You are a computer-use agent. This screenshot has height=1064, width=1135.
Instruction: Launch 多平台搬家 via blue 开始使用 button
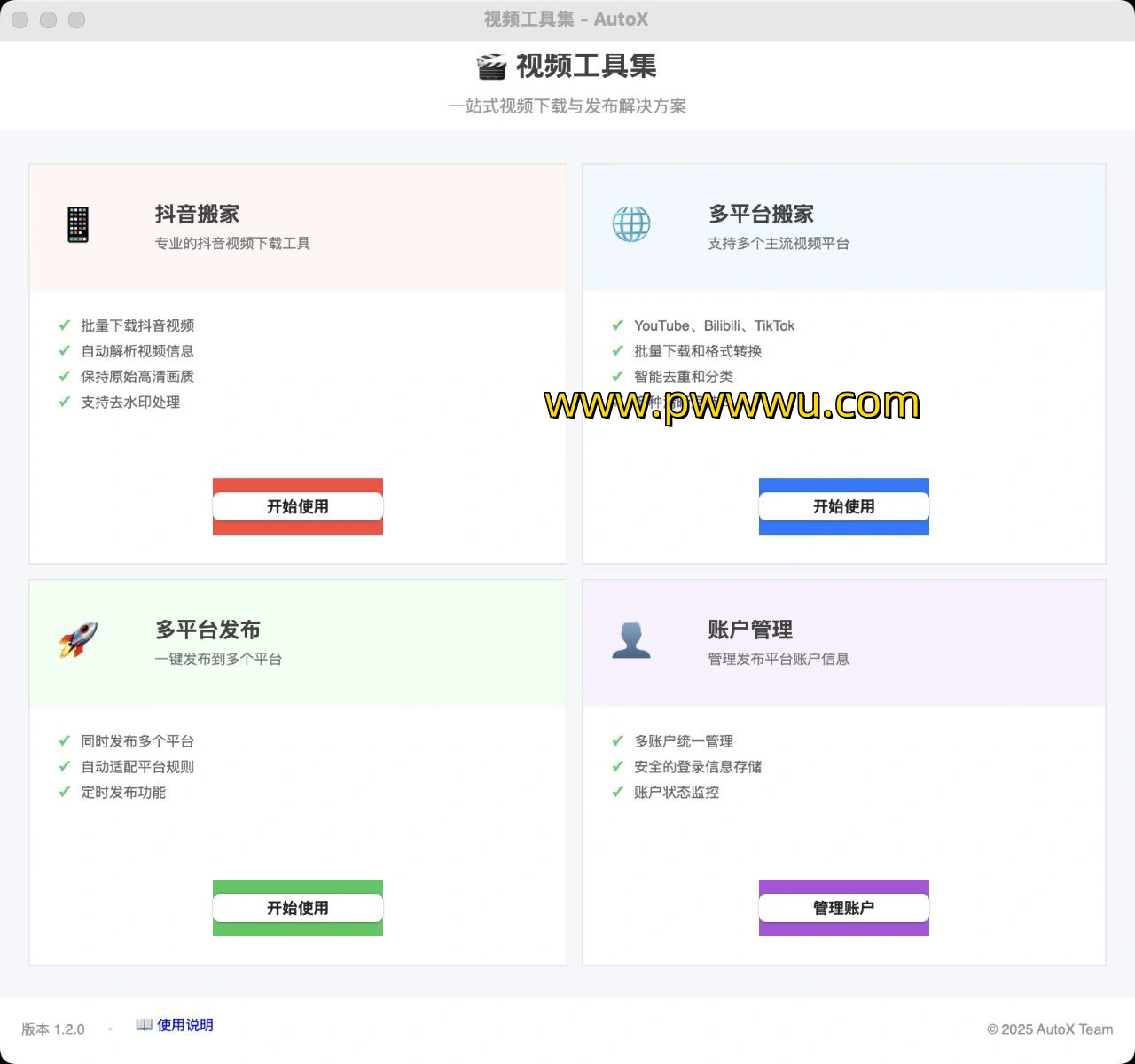coord(844,506)
